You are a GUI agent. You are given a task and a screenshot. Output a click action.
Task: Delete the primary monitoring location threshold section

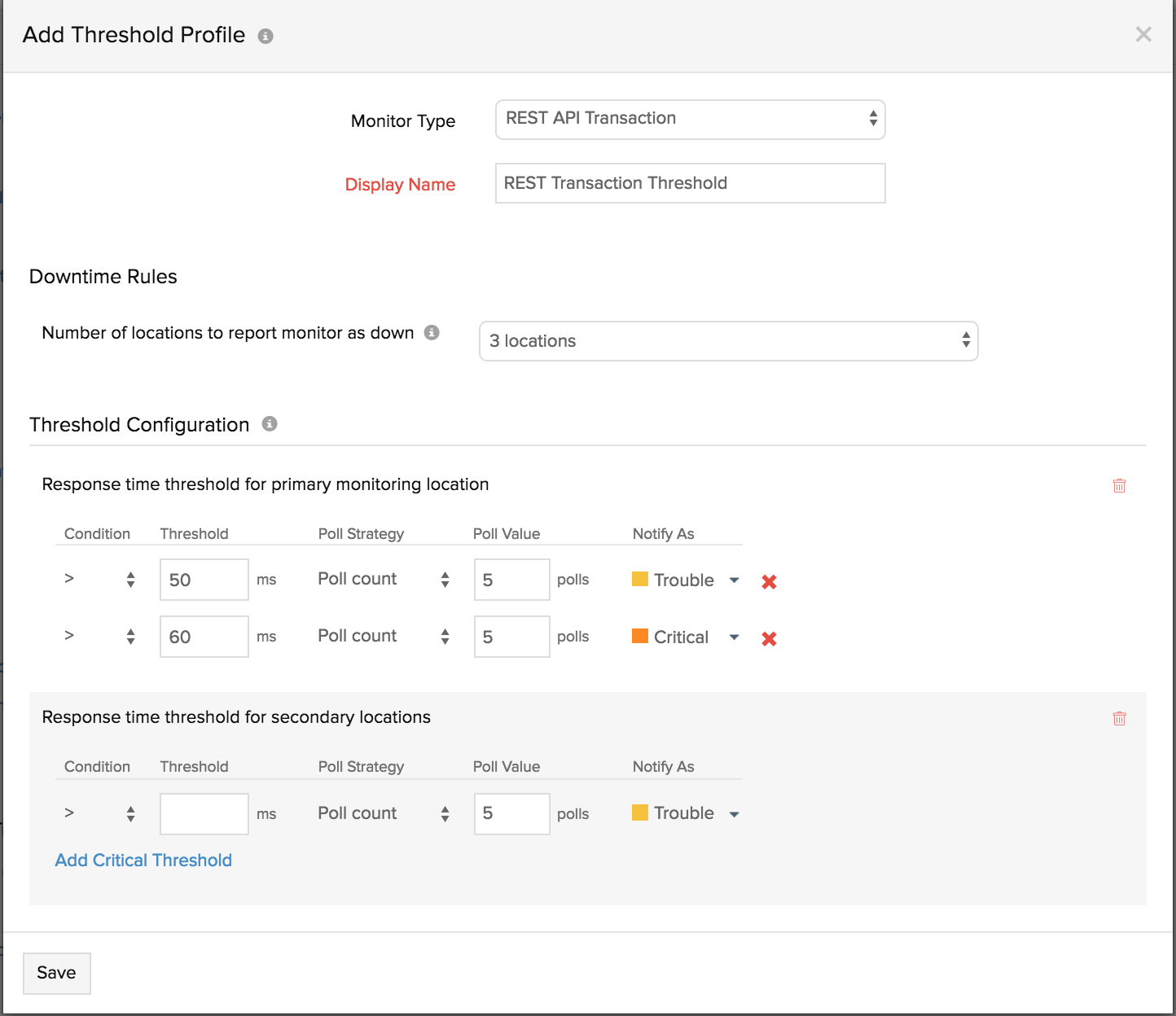pos(1119,485)
